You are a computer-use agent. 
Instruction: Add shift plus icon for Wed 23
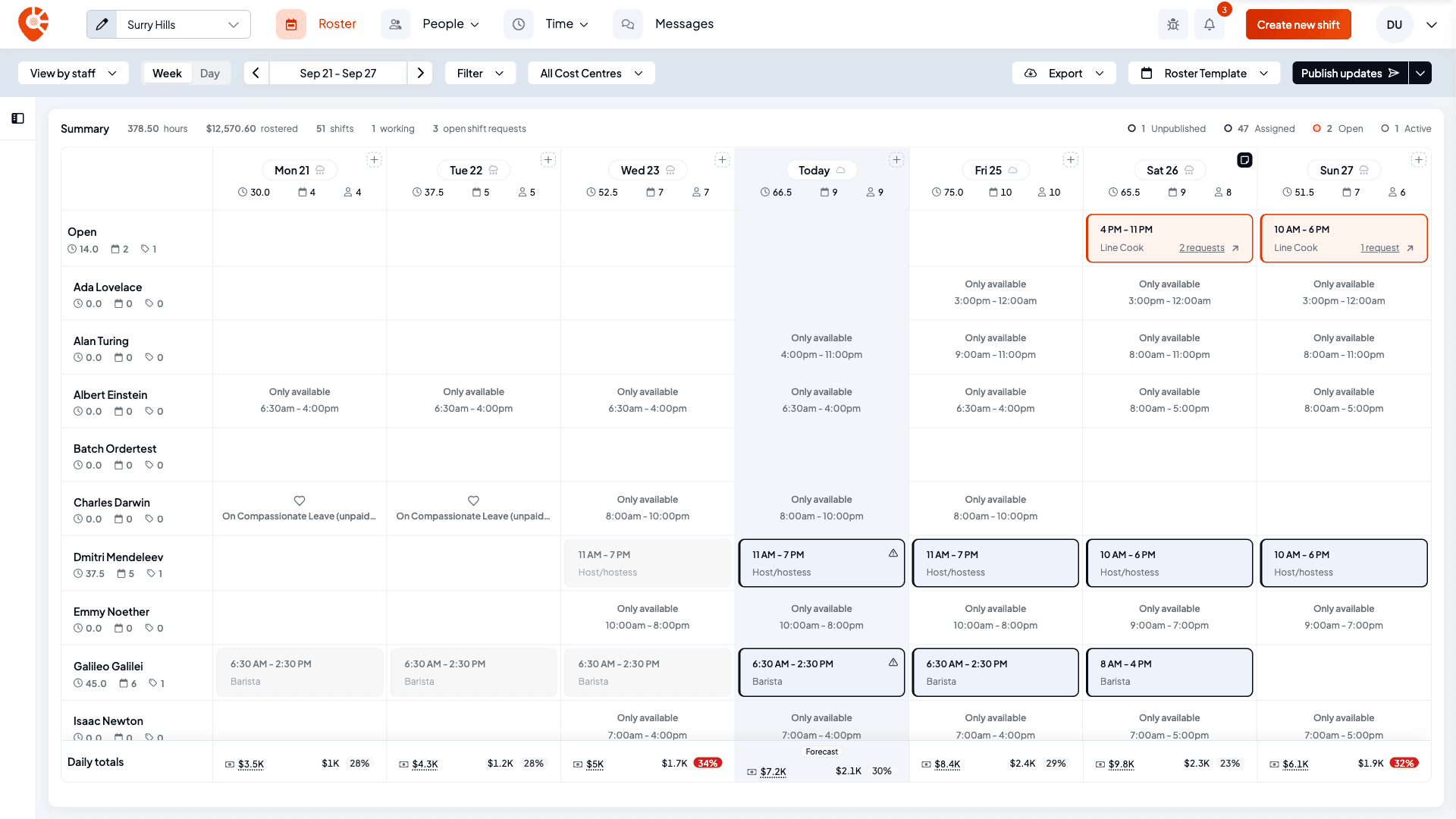[x=722, y=160]
